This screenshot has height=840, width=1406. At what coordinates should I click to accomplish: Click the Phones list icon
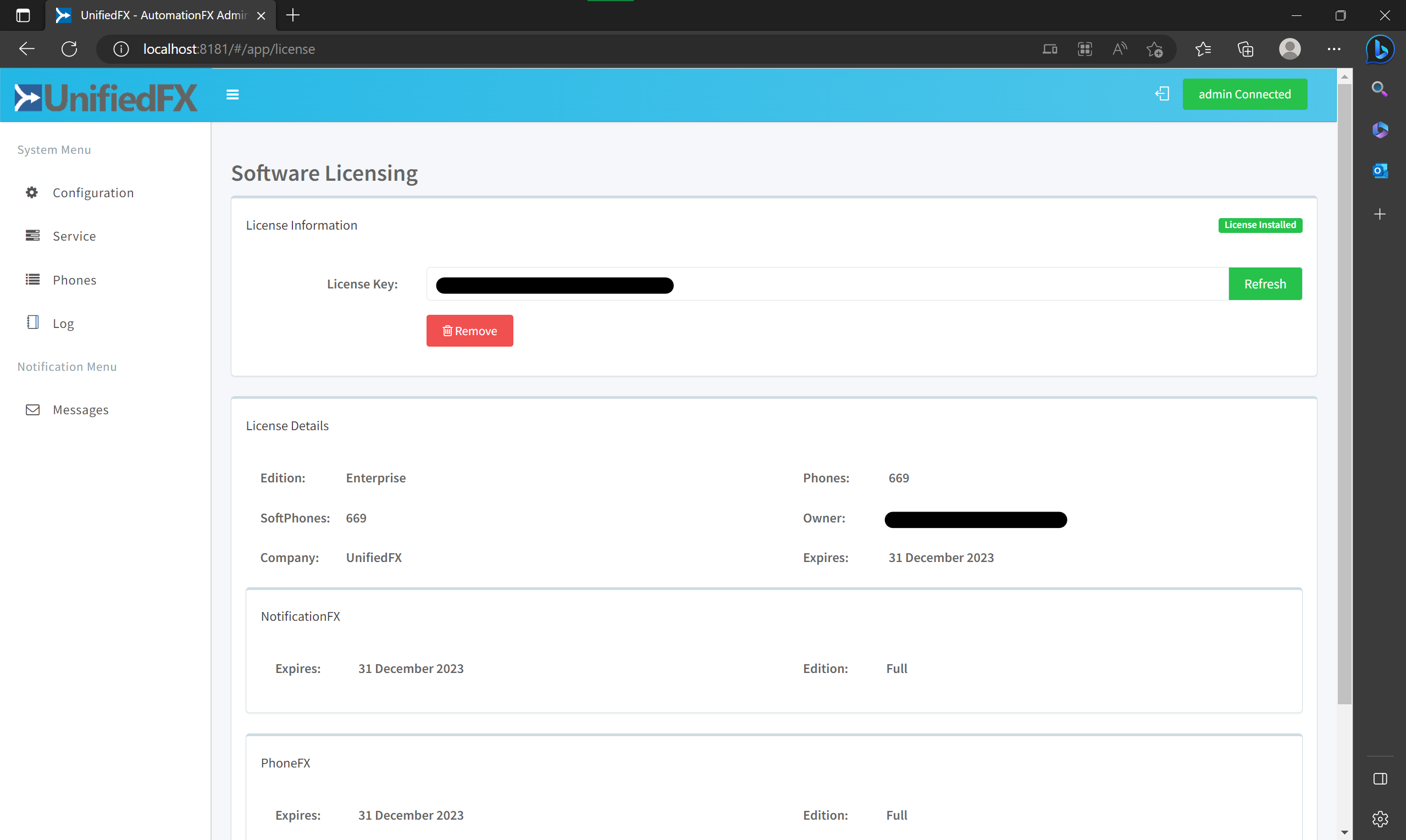pos(32,279)
